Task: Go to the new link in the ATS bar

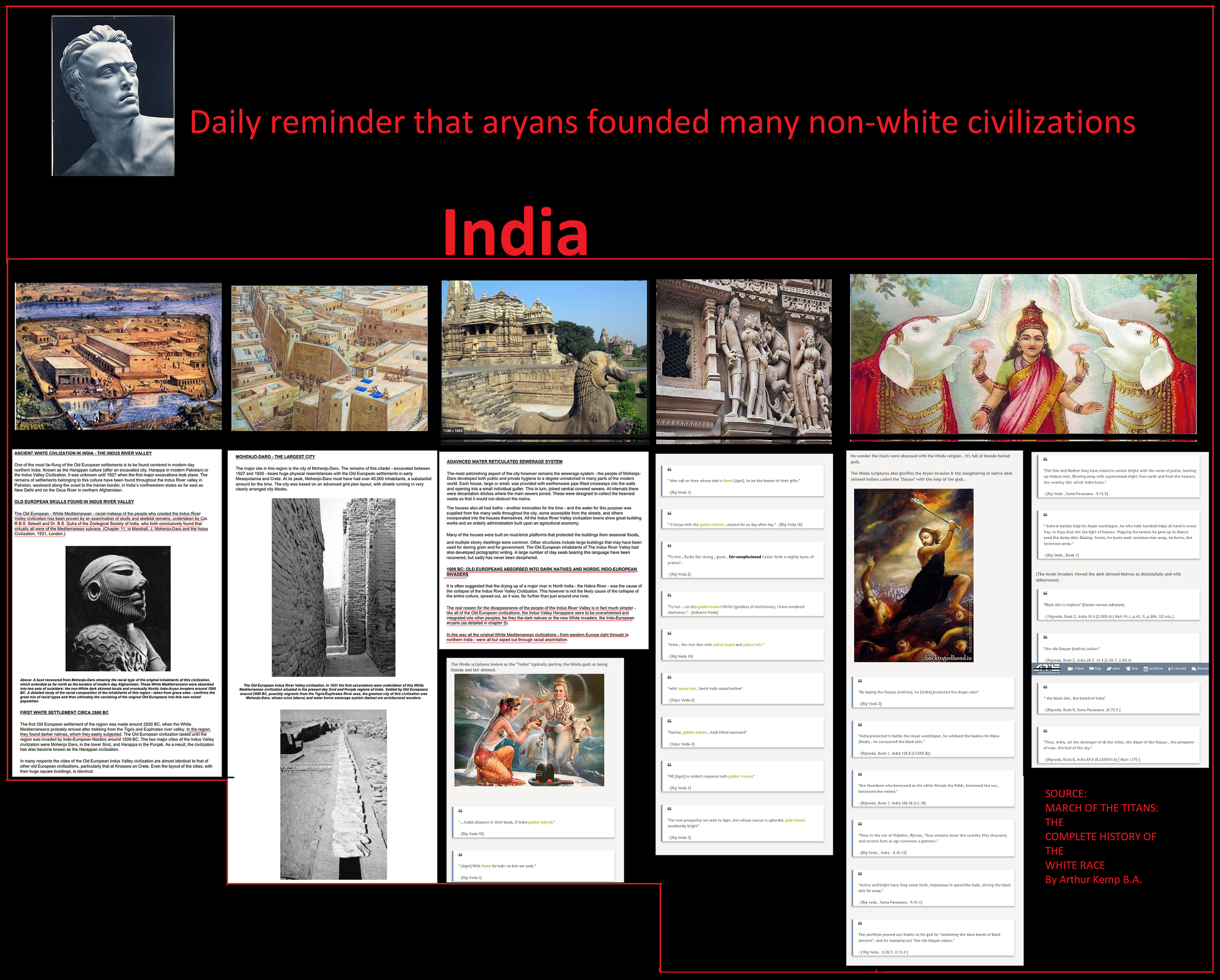Action: (x=1113, y=668)
